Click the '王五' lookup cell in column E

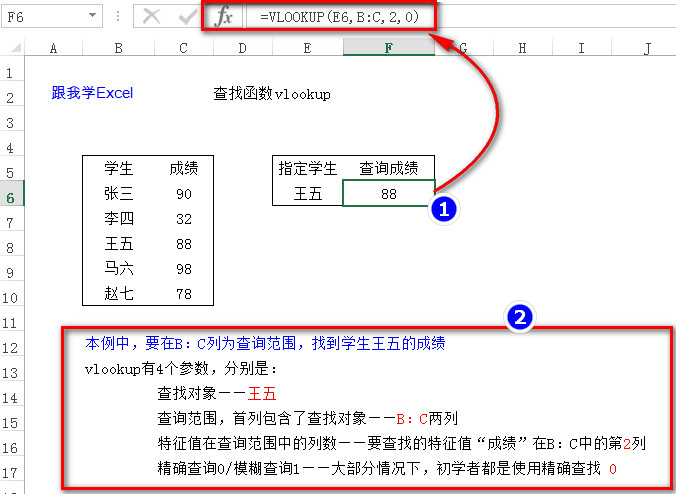click(307, 194)
